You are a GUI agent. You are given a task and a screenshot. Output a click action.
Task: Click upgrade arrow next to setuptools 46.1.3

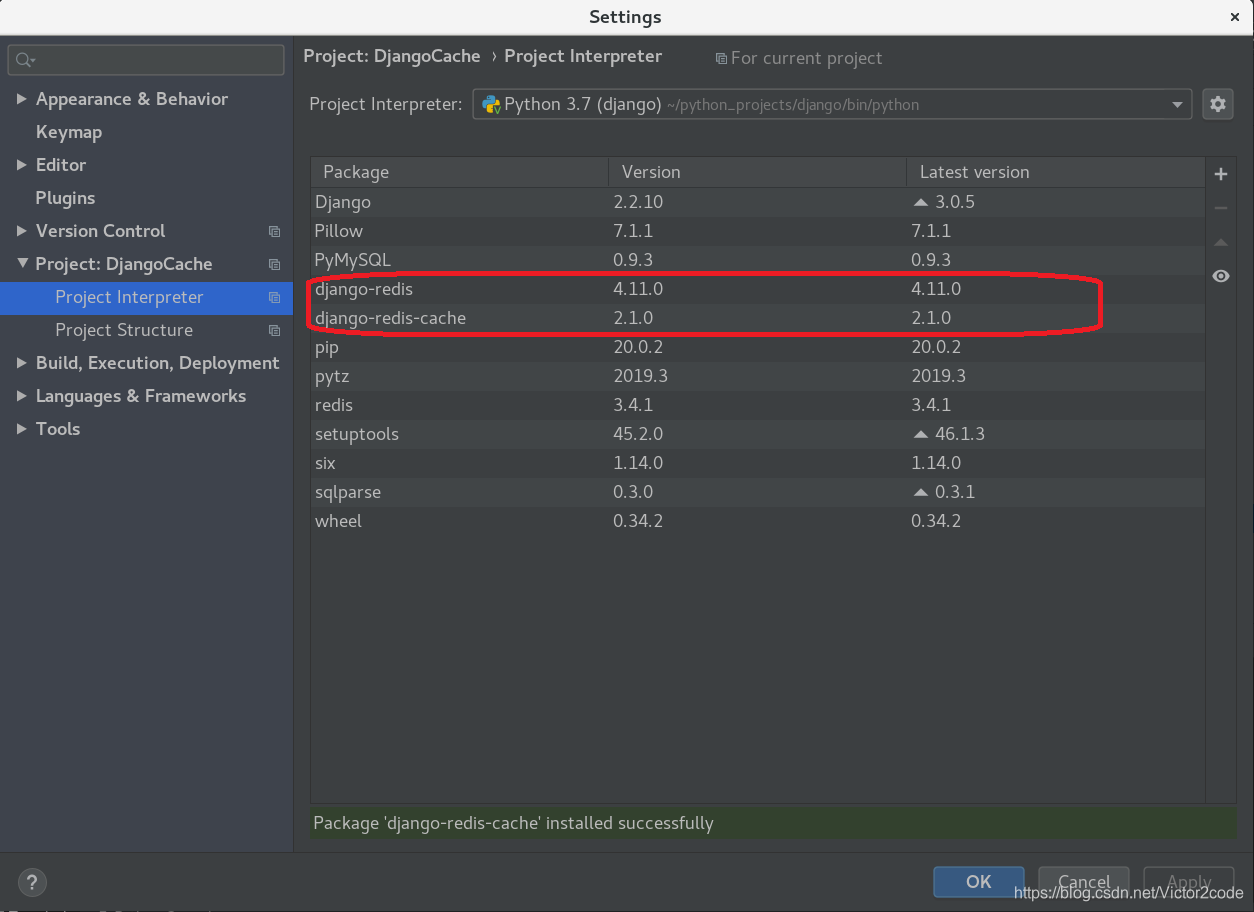(921, 434)
